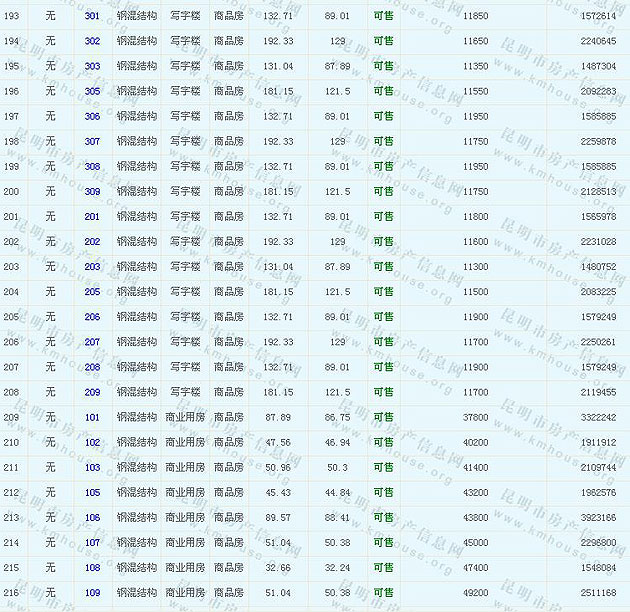The width and height of the screenshot is (630, 612).
Task: Select room 106 link
Action: [92, 517]
